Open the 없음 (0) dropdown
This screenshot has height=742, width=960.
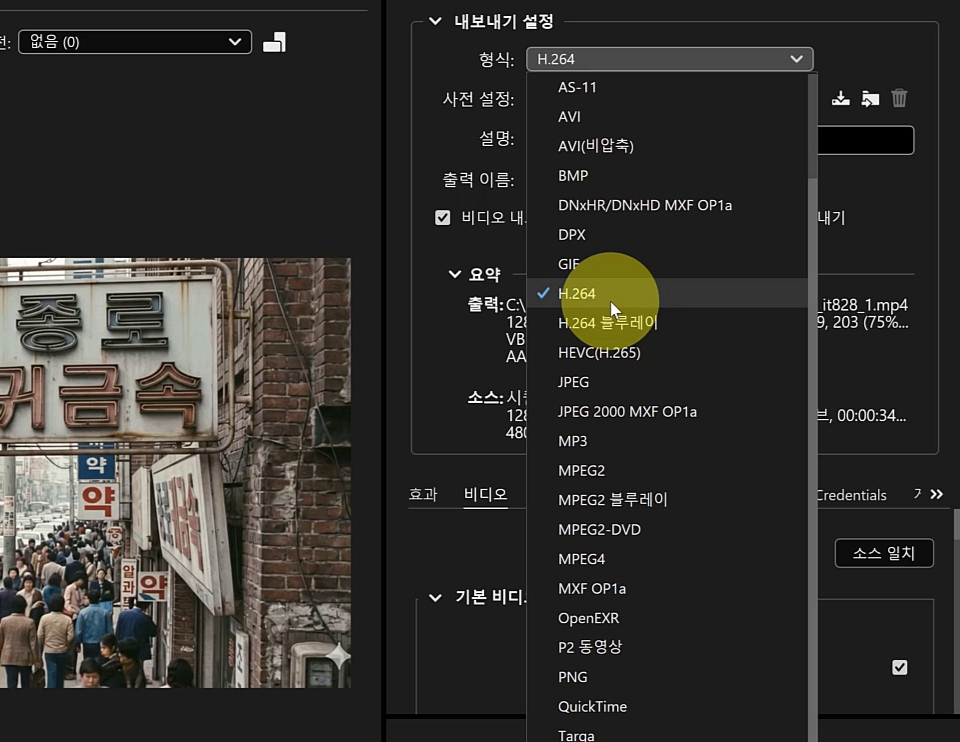click(135, 42)
